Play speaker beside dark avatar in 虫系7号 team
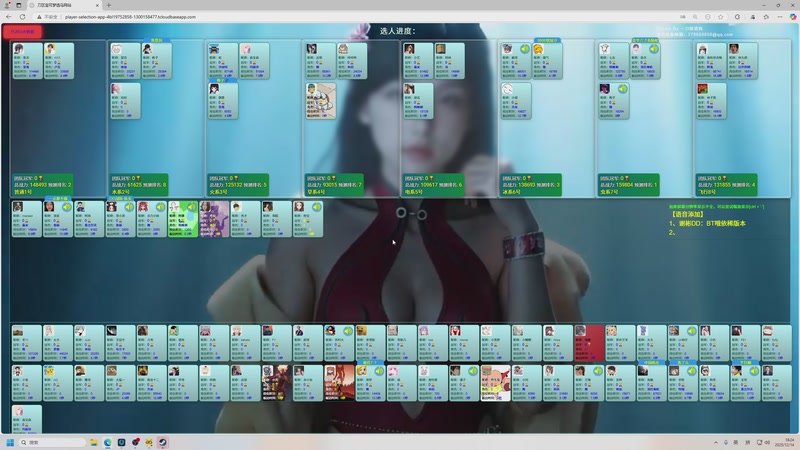This screenshot has width=800, height=450. tap(622, 89)
